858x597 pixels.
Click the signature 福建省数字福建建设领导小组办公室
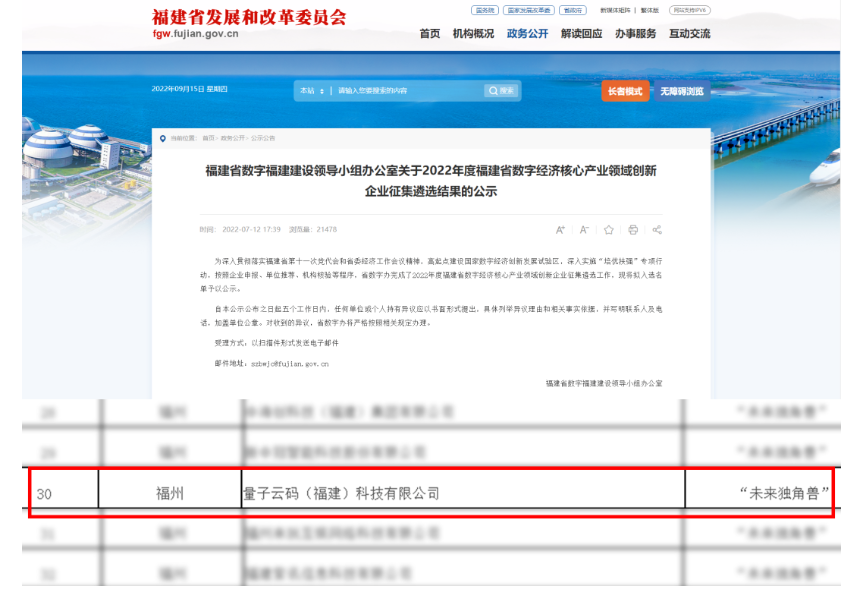tap(604, 384)
